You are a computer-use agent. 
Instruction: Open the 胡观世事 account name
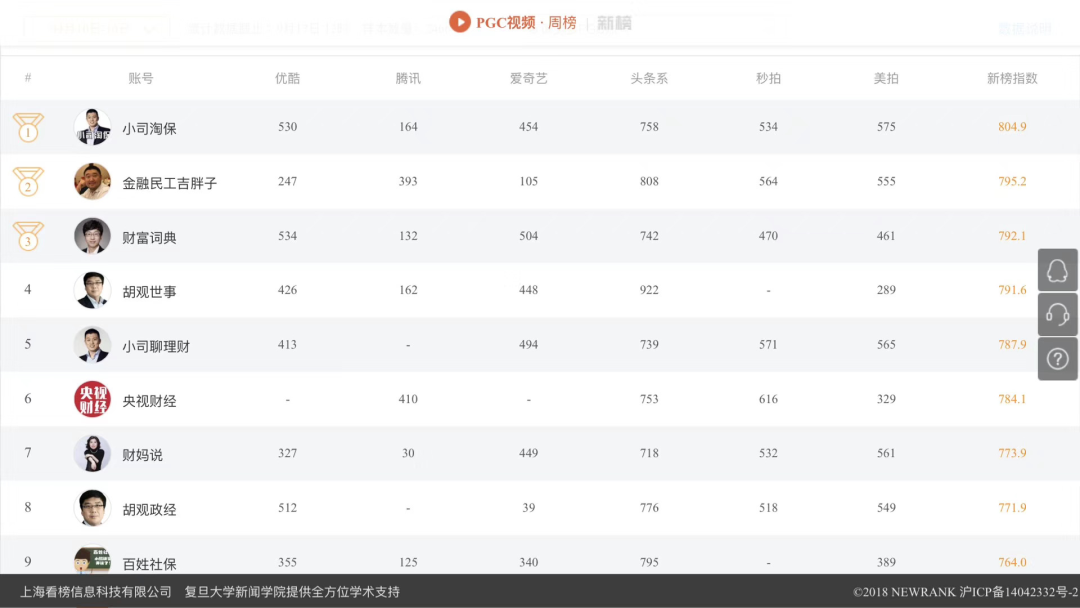pyautogui.click(x=149, y=292)
